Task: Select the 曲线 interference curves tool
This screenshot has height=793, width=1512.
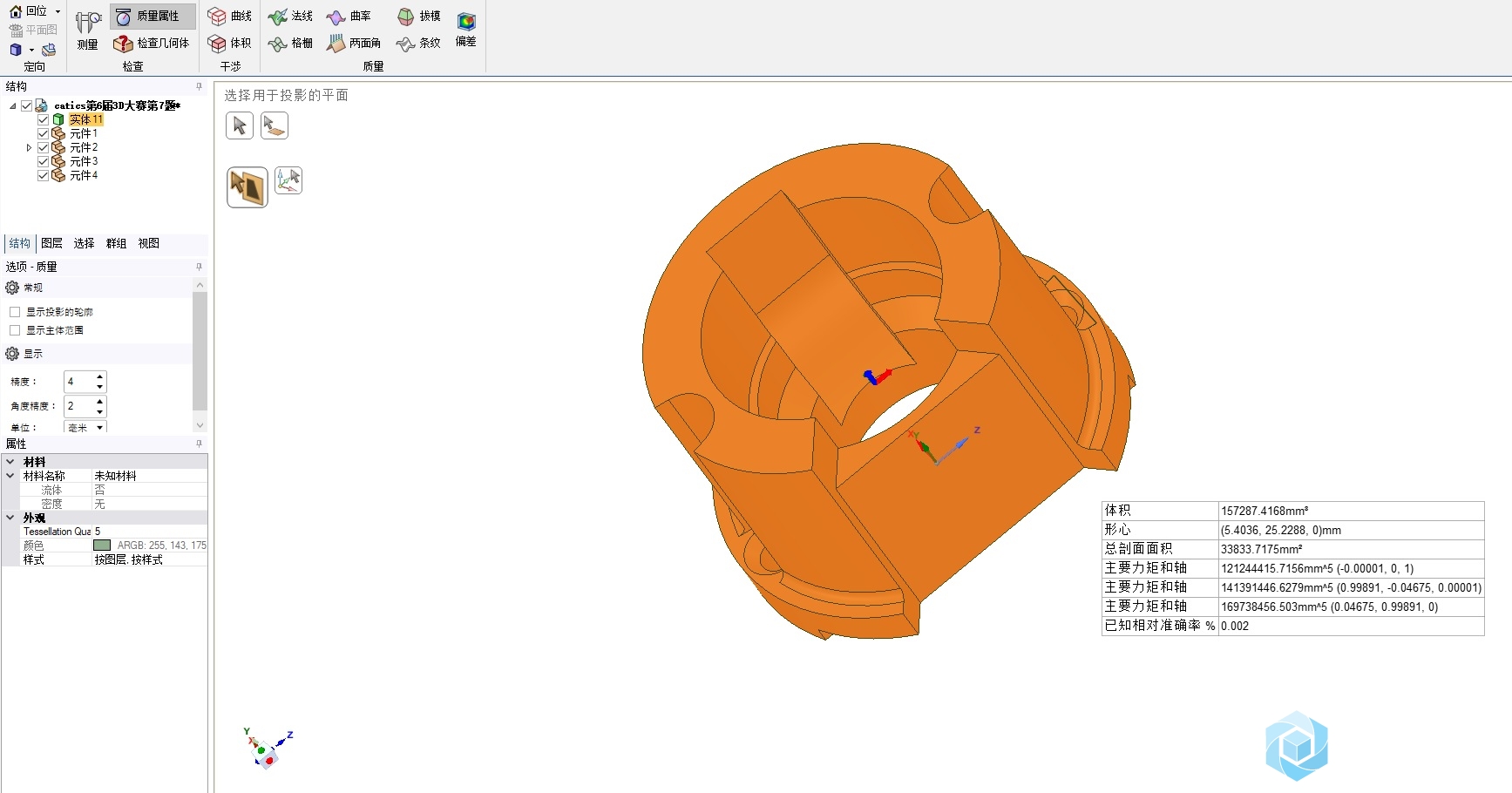Action: tap(230, 17)
